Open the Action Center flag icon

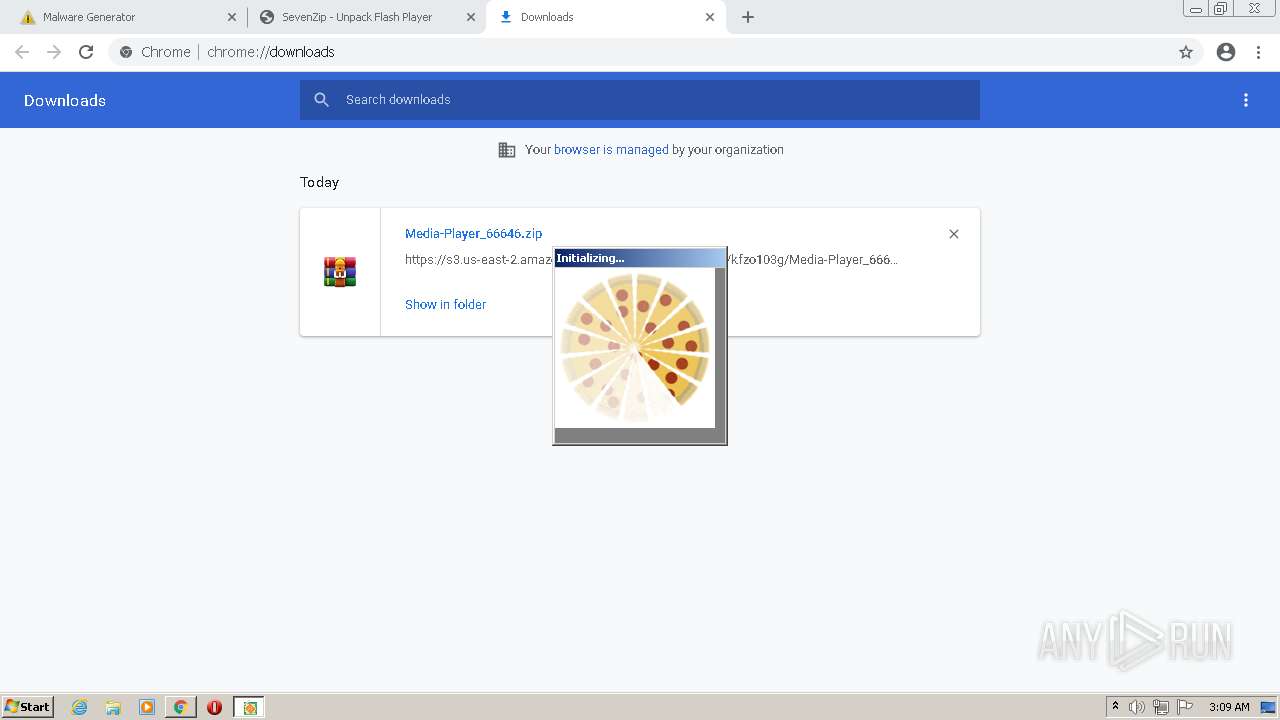point(1185,707)
